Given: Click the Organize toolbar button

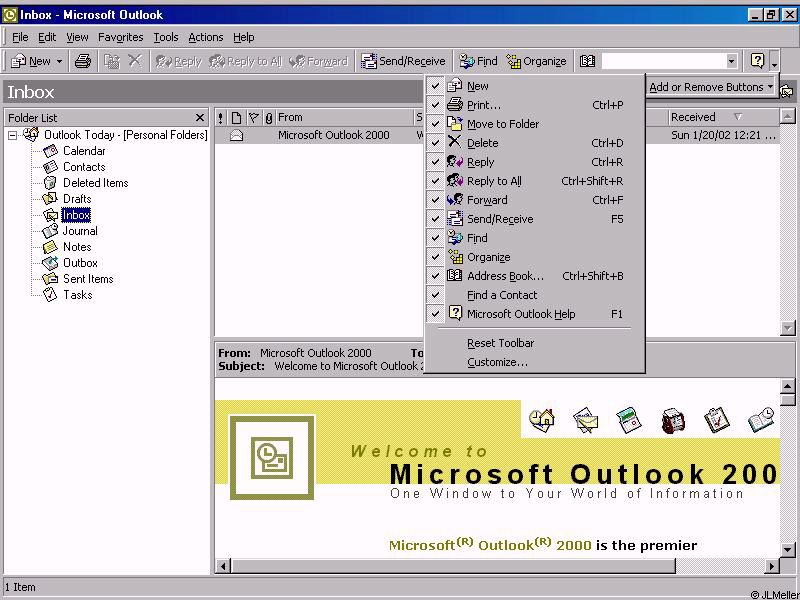Looking at the screenshot, I should 536,61.
